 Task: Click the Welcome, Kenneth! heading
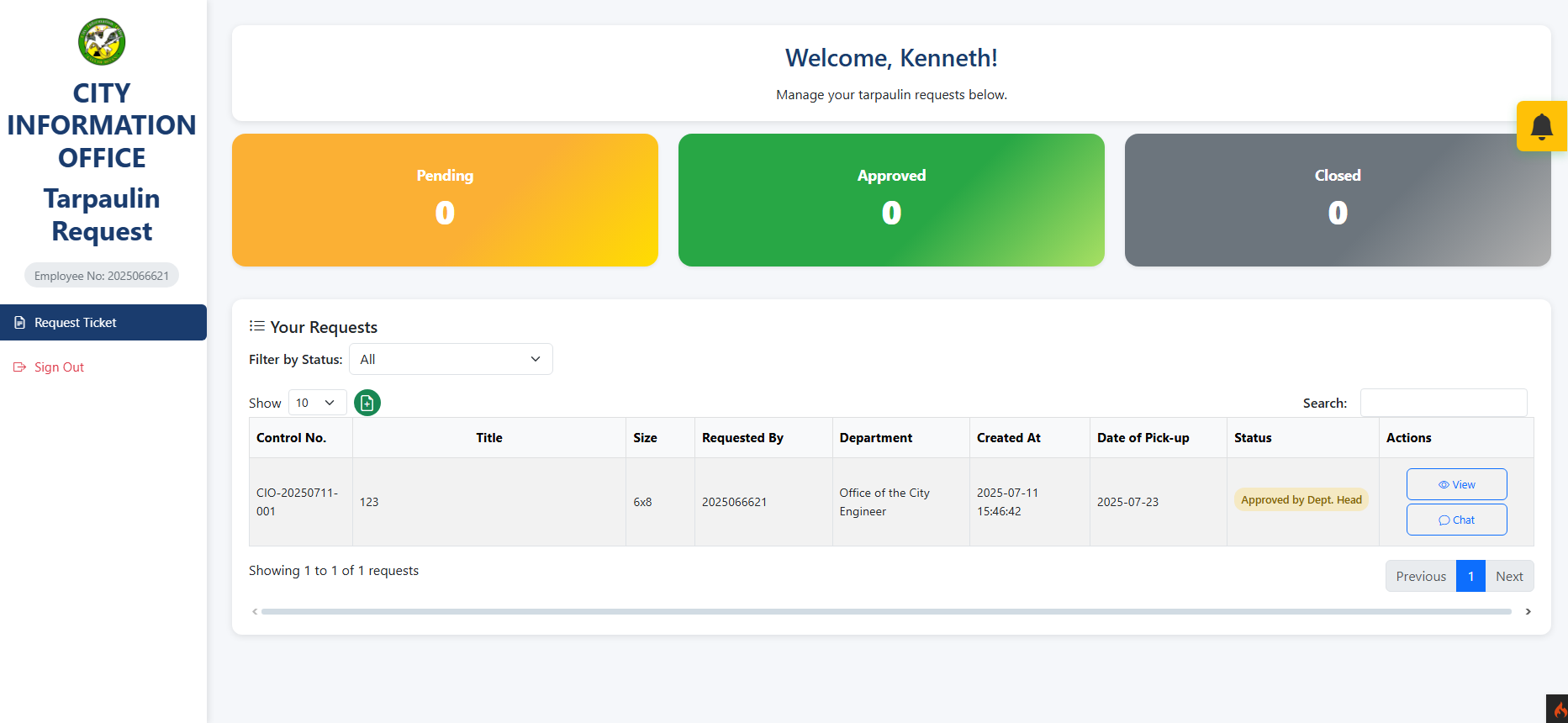[x=891, y=57]
